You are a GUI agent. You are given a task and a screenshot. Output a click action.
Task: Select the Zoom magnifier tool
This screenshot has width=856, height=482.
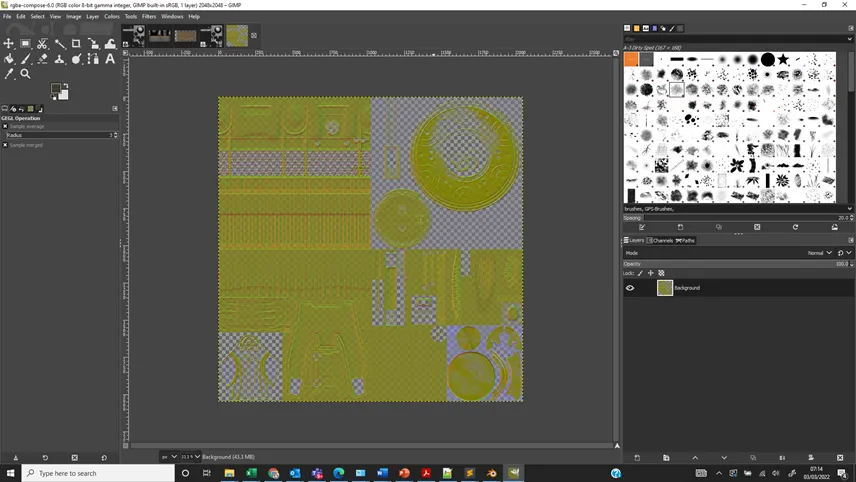pos(25,74)
